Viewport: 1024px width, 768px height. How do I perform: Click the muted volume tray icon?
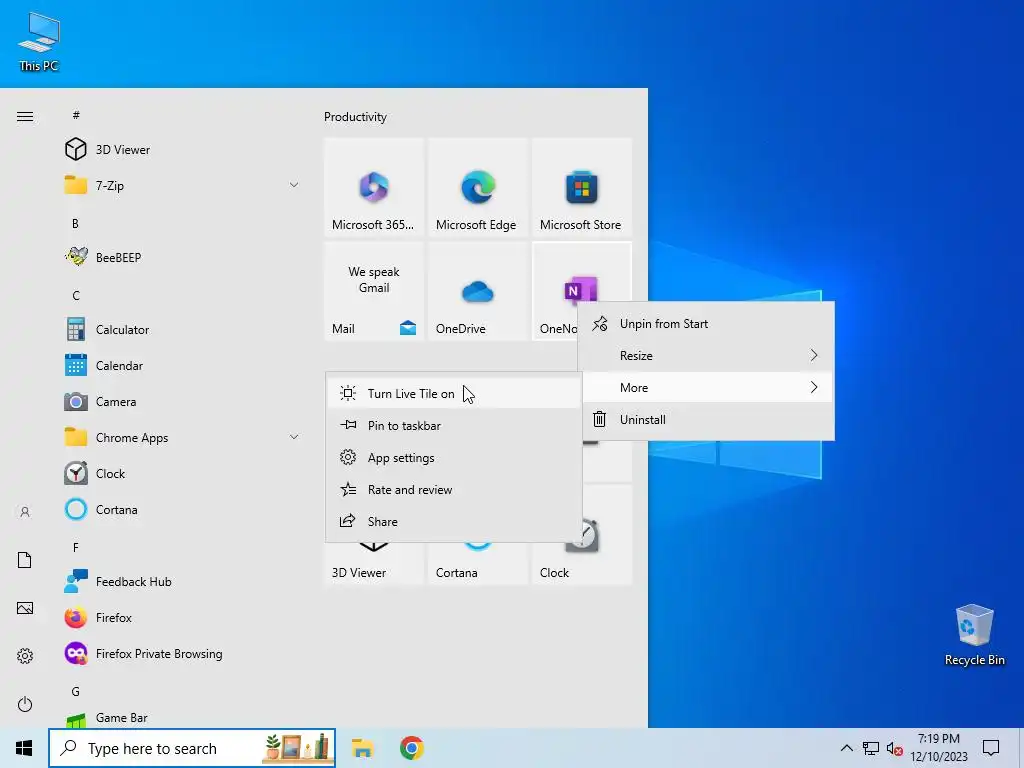point(895,748)
